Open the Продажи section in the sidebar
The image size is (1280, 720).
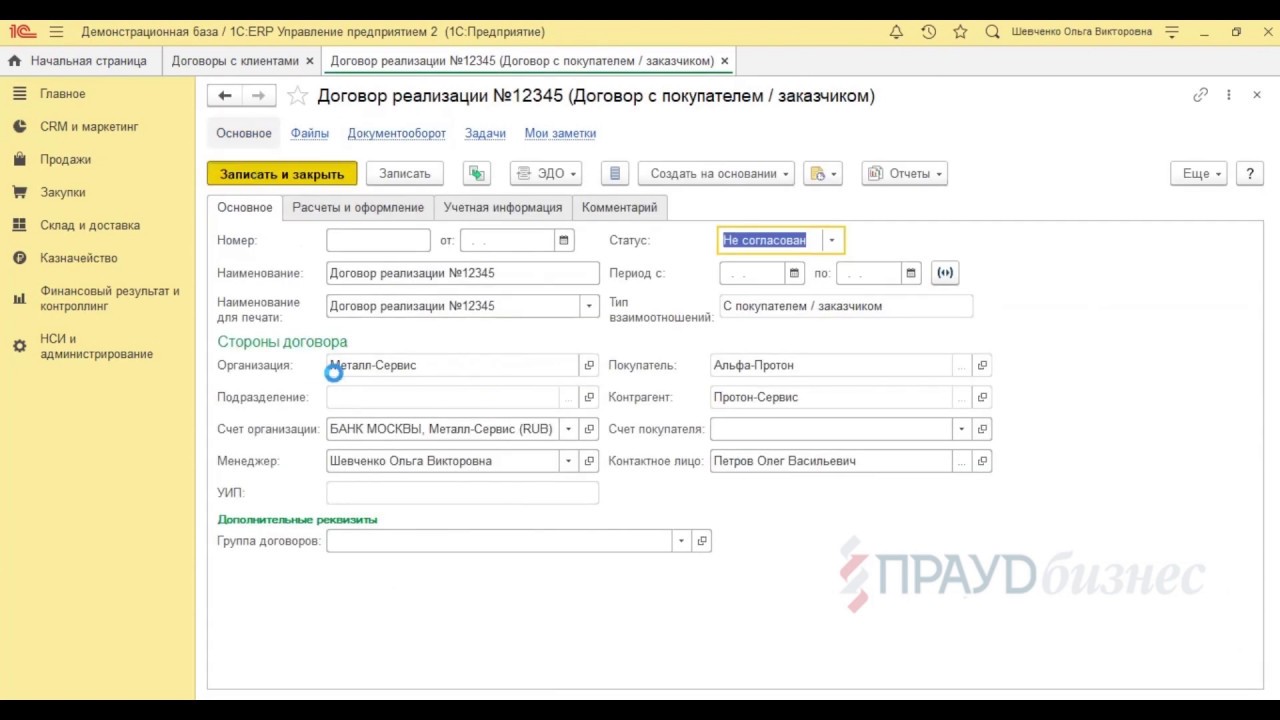point(65,159)
